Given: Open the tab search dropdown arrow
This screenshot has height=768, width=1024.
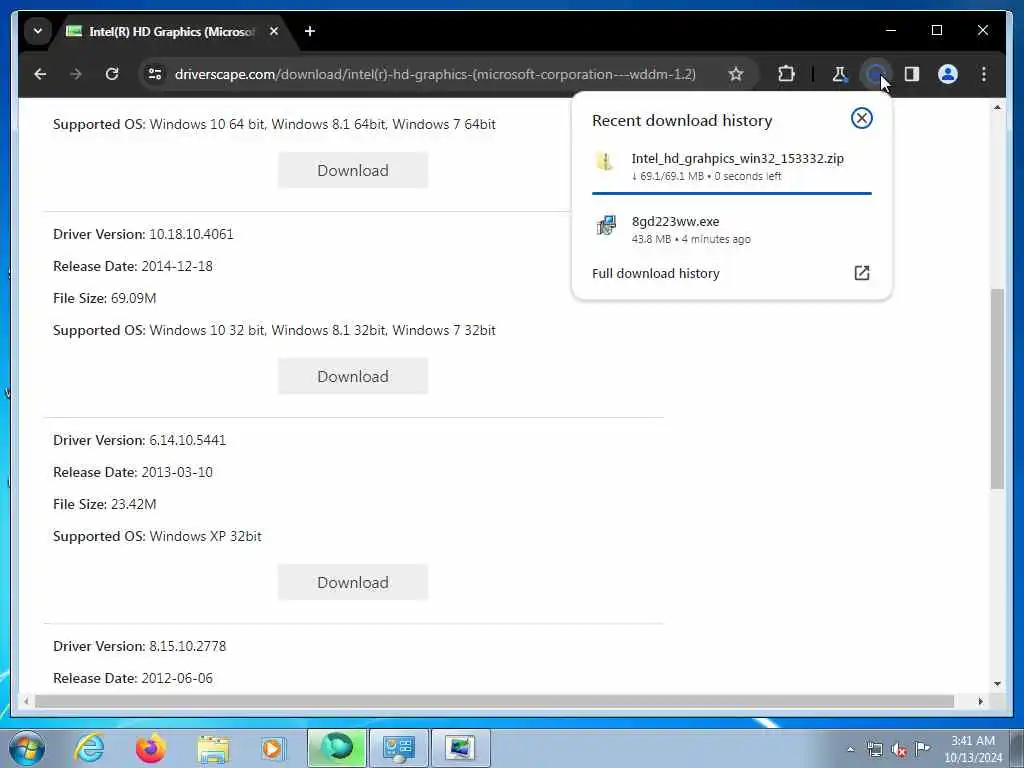Looking at the screenshot, I should coord(38,31).
